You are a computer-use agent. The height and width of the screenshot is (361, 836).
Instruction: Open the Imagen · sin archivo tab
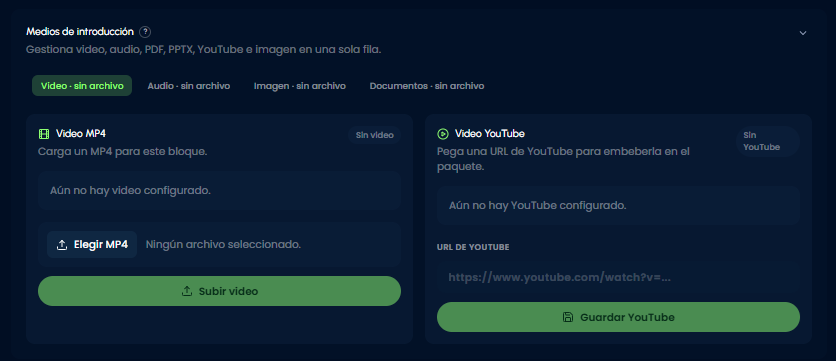(300, 86)
